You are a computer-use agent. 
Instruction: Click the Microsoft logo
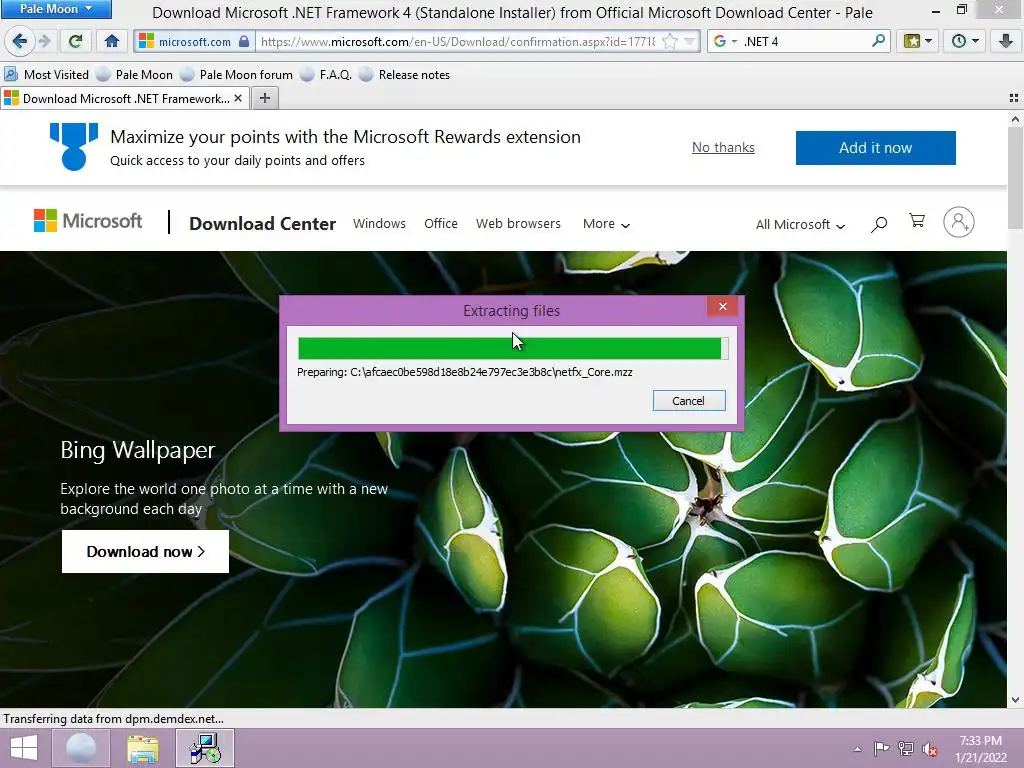[x=88, y=221]
